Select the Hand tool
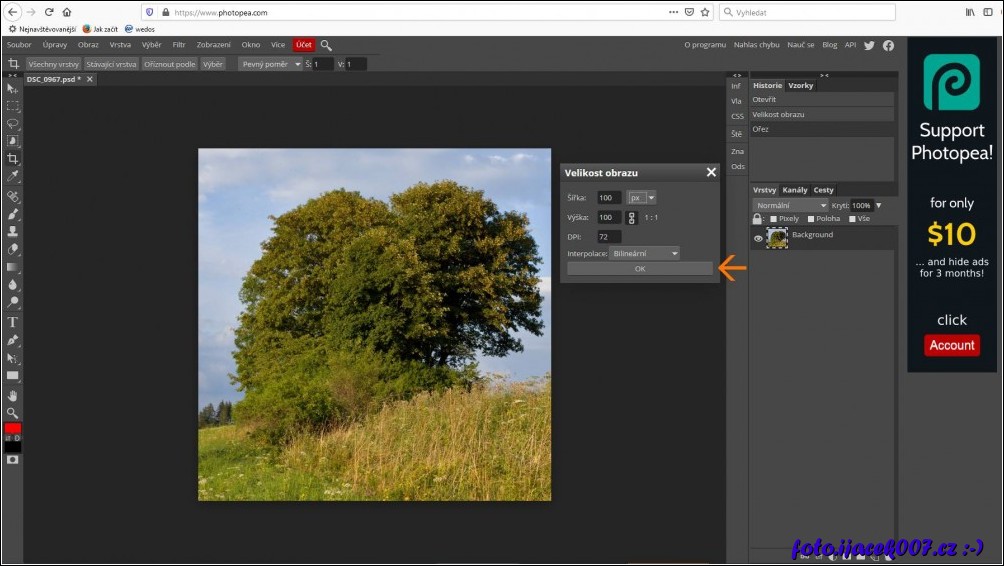 click(13, 395)
